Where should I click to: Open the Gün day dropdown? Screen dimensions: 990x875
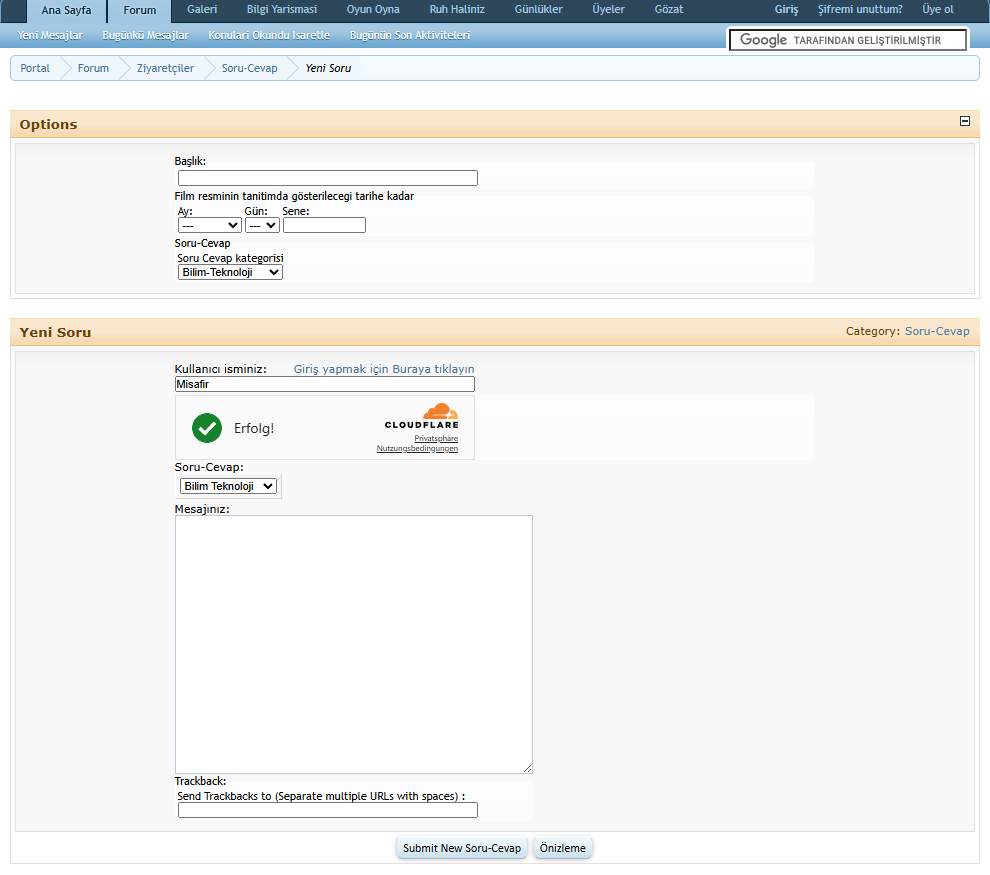point(262,225)
